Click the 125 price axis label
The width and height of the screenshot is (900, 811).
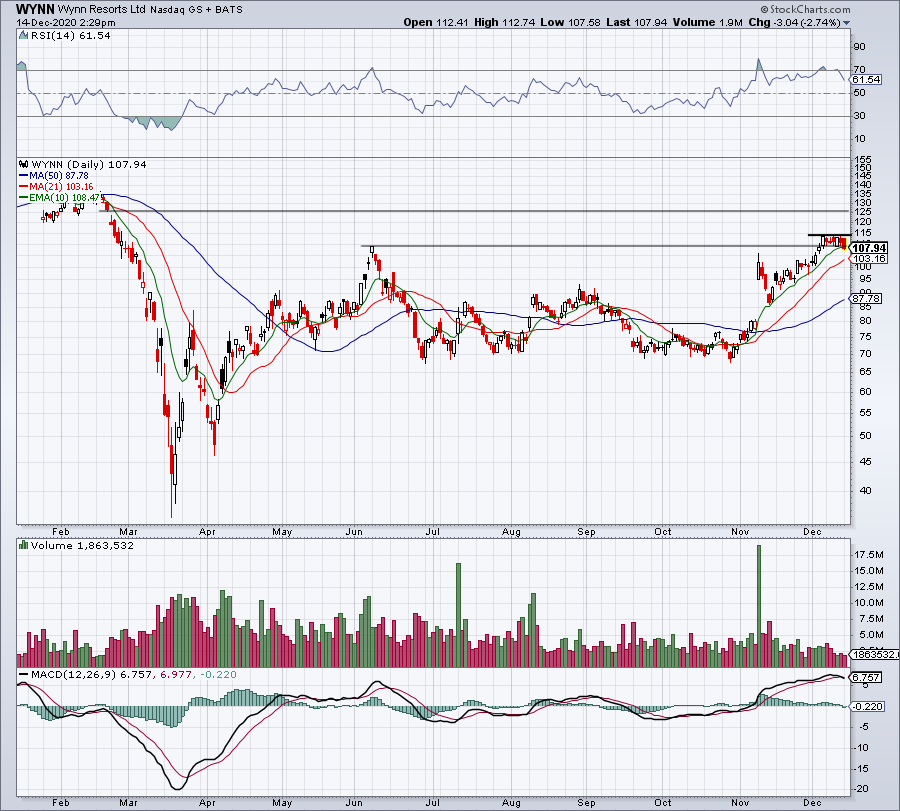click(x=863, y=211)
